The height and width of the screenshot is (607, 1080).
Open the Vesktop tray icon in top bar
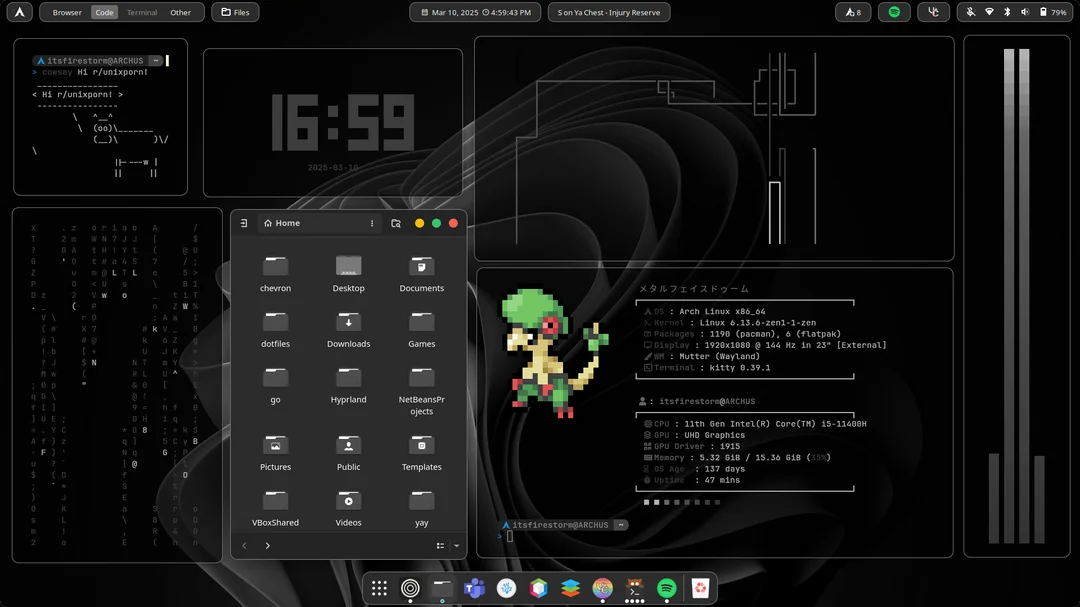point(933,12)
